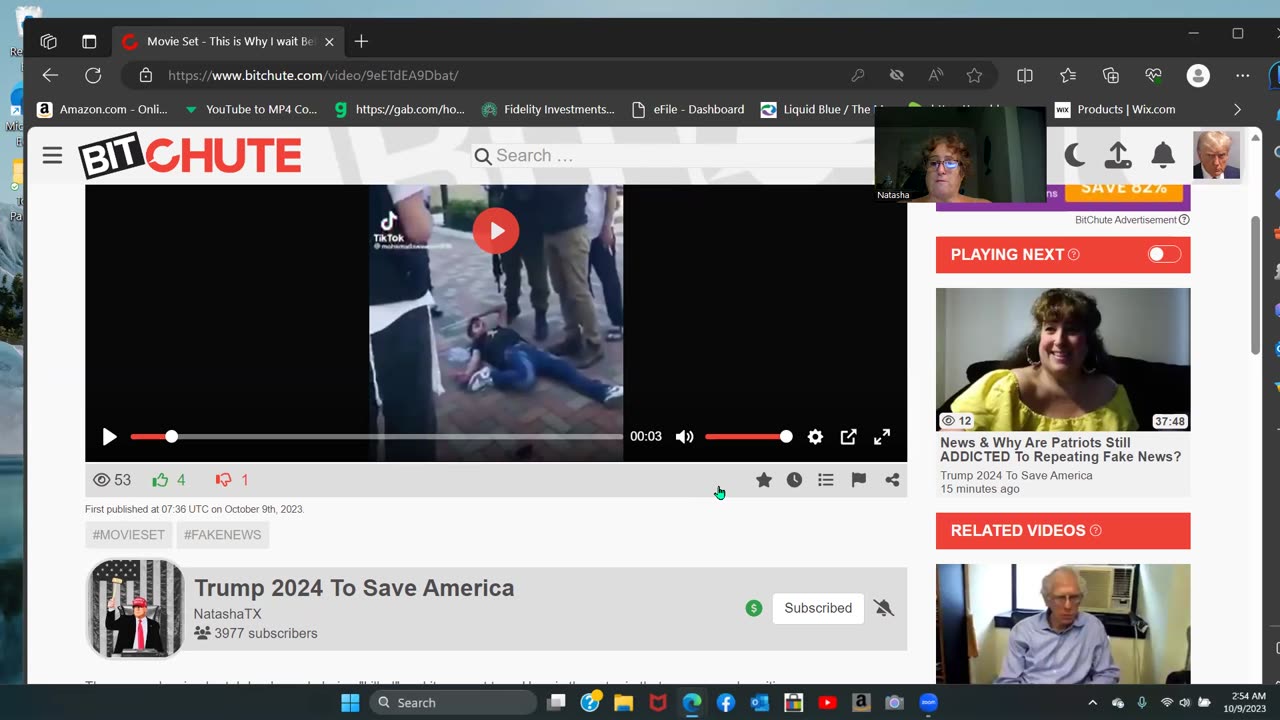This screenshot has height=720, width=1280.
Task: Open gab.com bookmark
Action: click(x=399, y=109)
